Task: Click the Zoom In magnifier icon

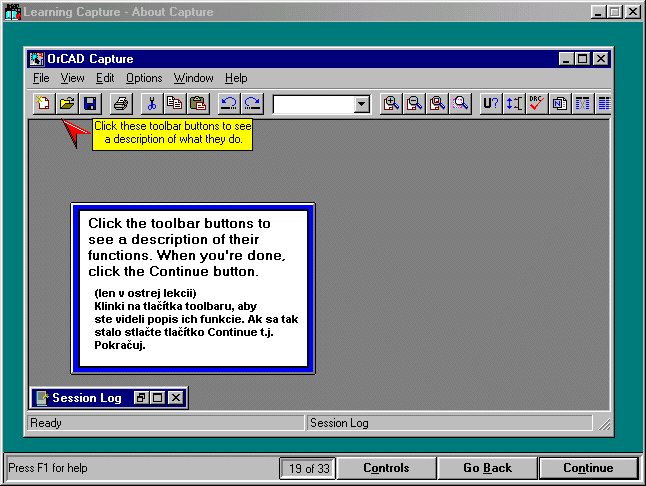Action: (x=391, y=103)
